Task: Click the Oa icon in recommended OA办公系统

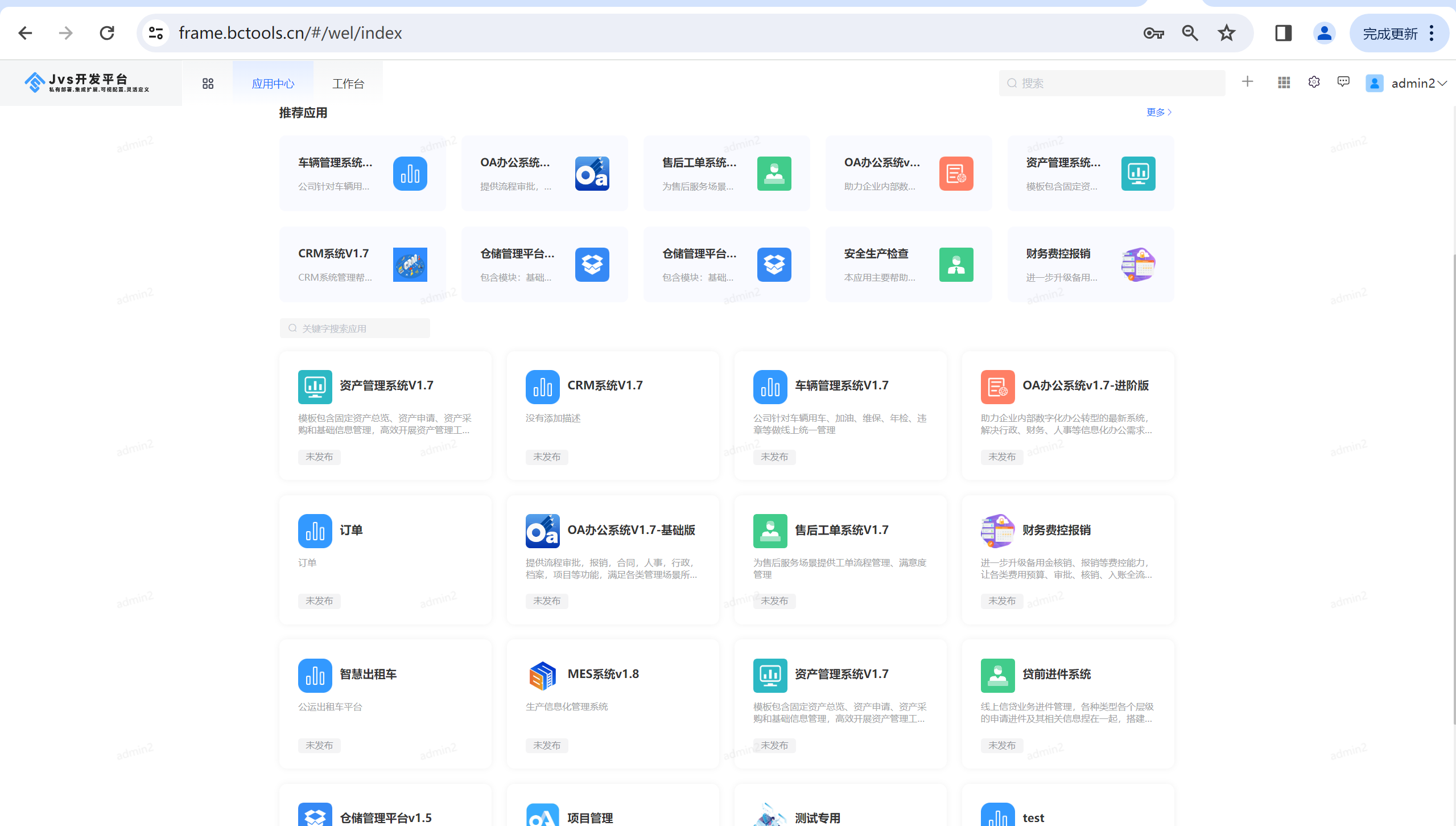Action: 592,173
